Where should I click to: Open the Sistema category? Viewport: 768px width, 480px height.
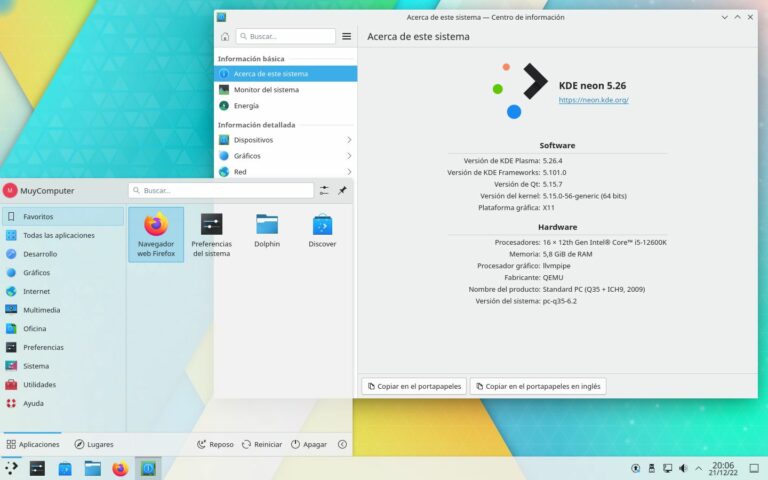point(63,366)
